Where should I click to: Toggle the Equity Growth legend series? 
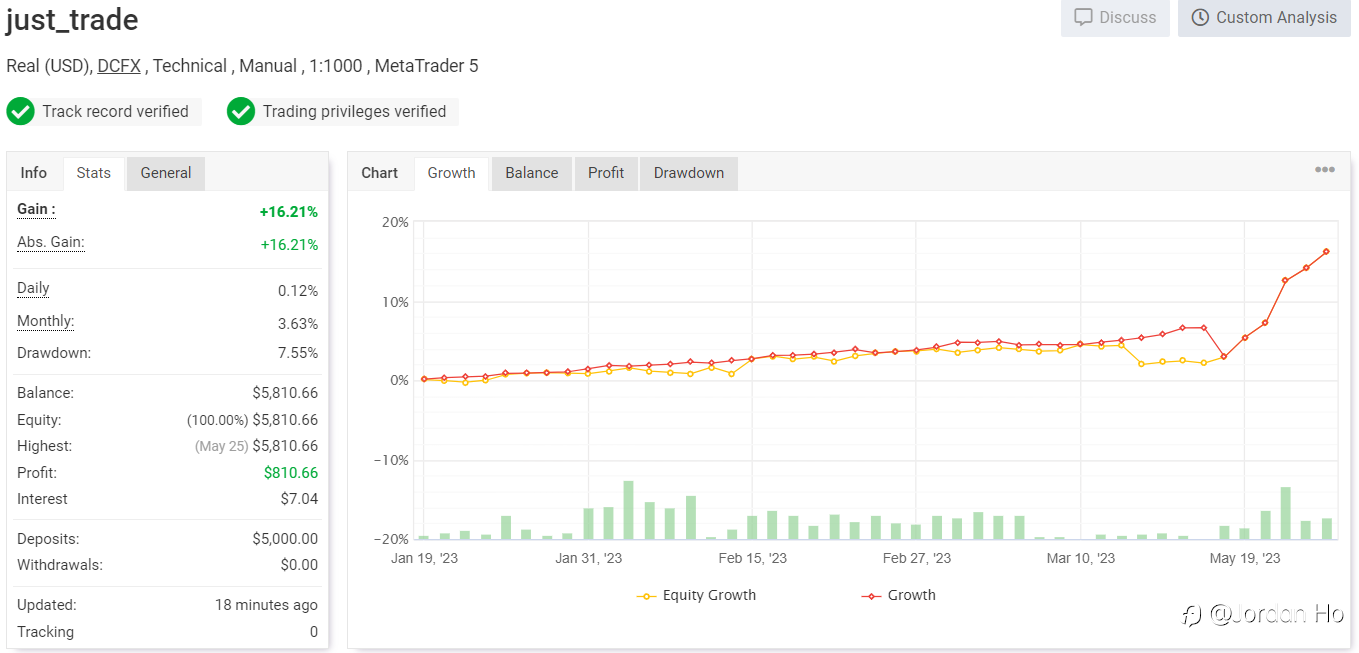click(696, 595)
